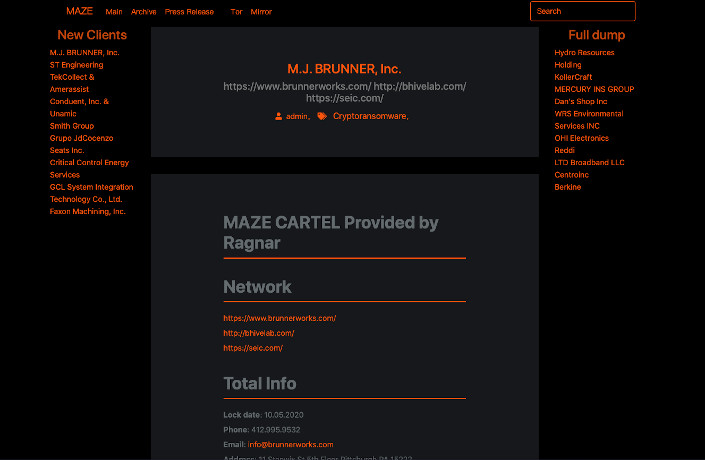Image resolution: width=705 pixels, height=460 pixels.
Task: Go to Press Release page
Action: point(189,12)
